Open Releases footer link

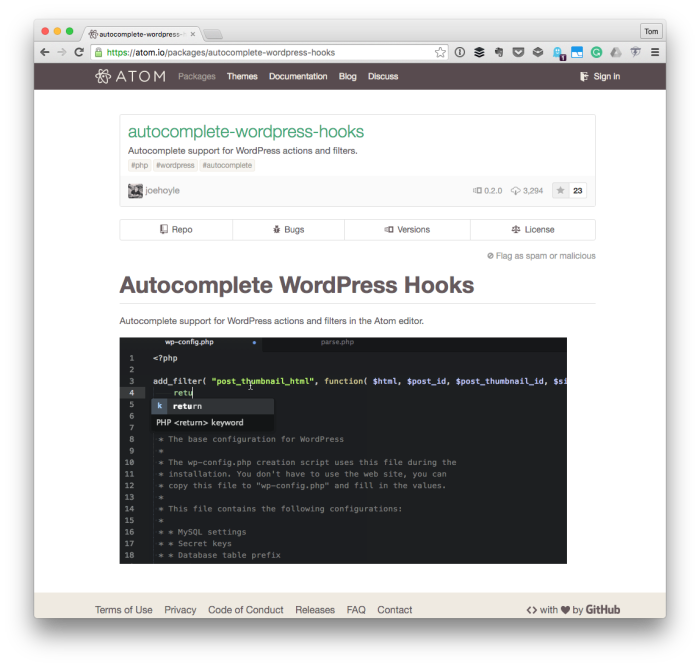(315, 610)
